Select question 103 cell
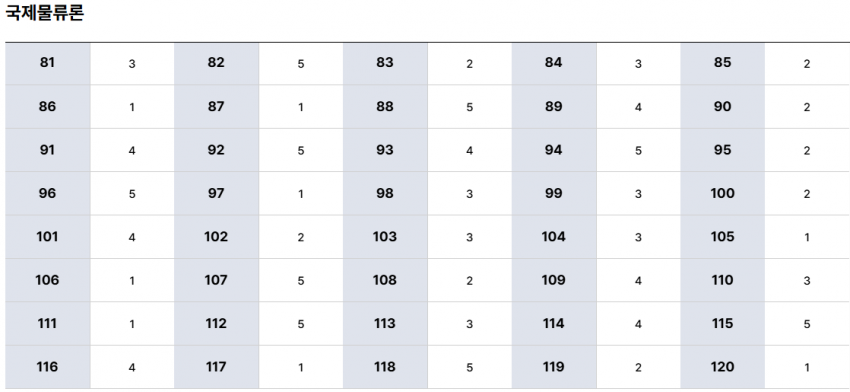Image resolution: width=850 pixels, height=392 pixels. click(385, 237)
